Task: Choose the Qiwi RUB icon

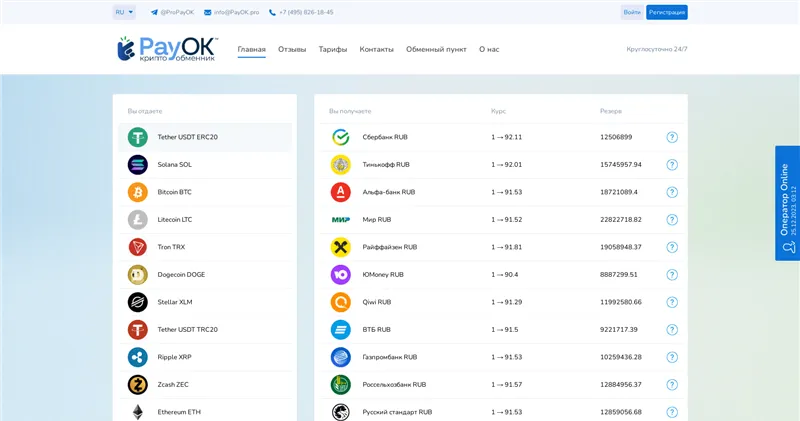Action: click(341, 302)
